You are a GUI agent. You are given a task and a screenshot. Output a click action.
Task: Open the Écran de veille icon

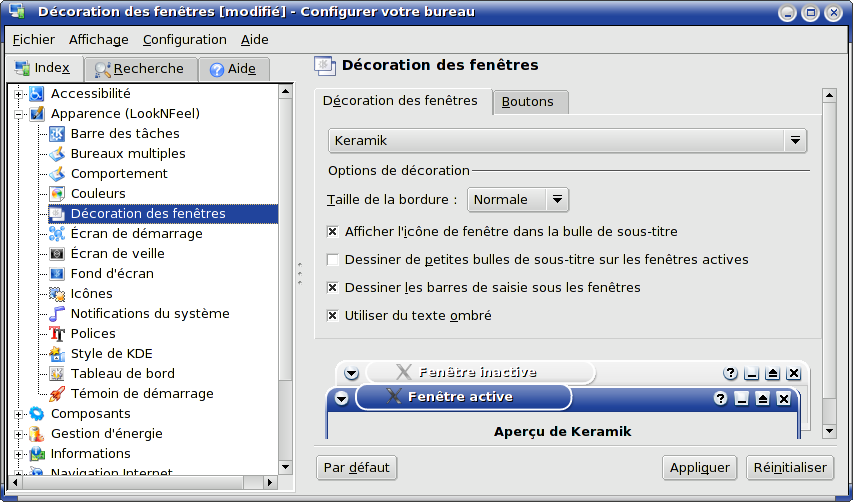(57, 253)
